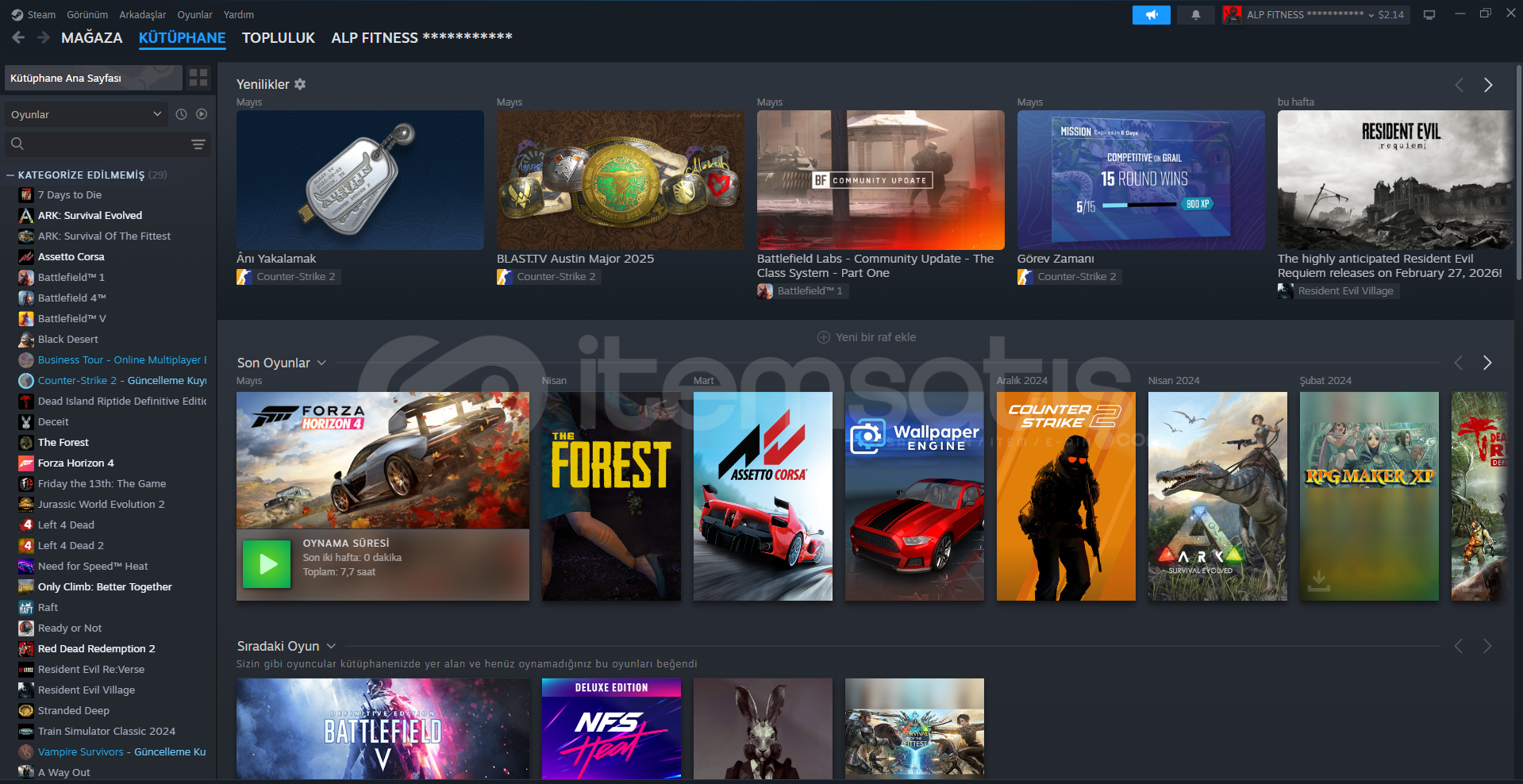Screen dimensions: 1523x784
Task: Open the Yardım menu
Action: [239, 14]
